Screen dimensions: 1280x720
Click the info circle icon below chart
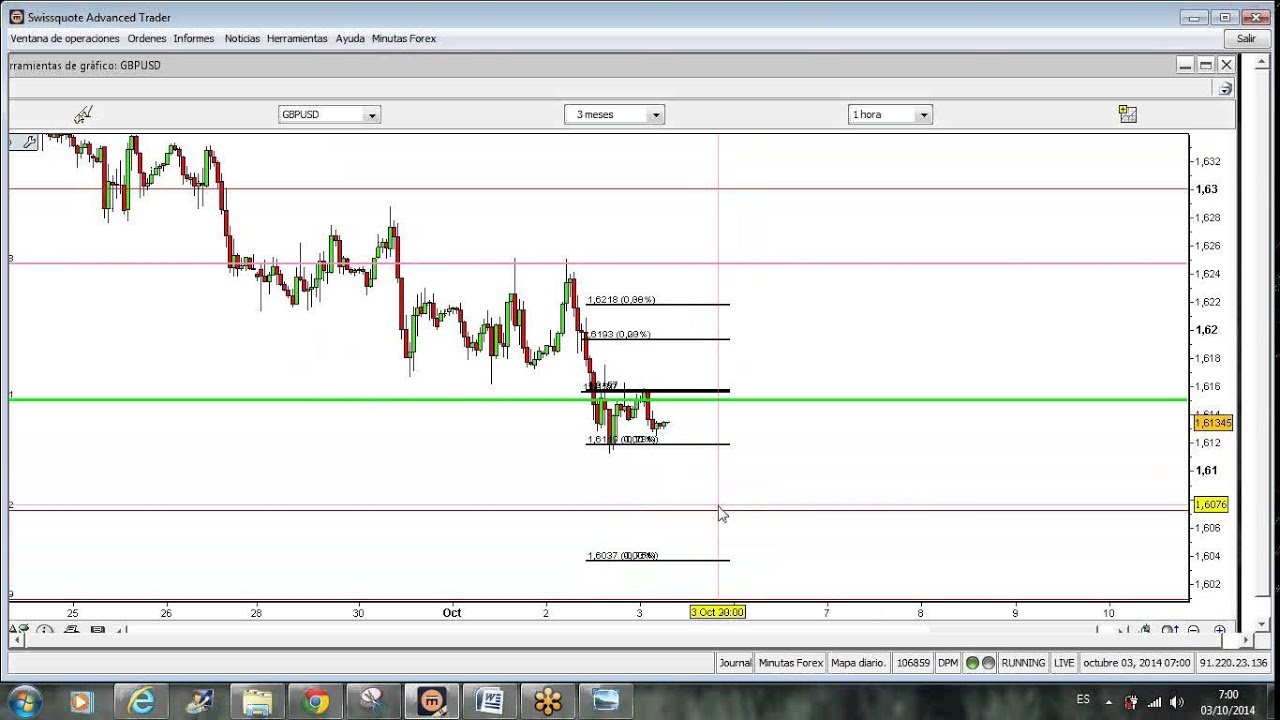tap(45, 630)
